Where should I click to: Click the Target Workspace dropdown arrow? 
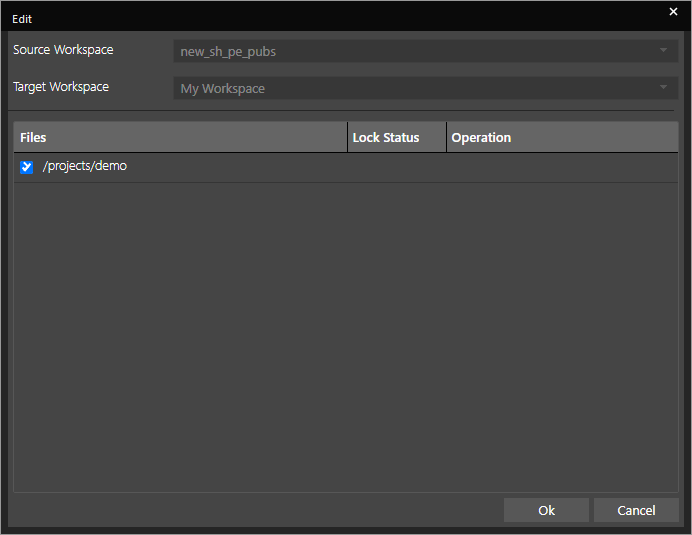tap(663, 89)
